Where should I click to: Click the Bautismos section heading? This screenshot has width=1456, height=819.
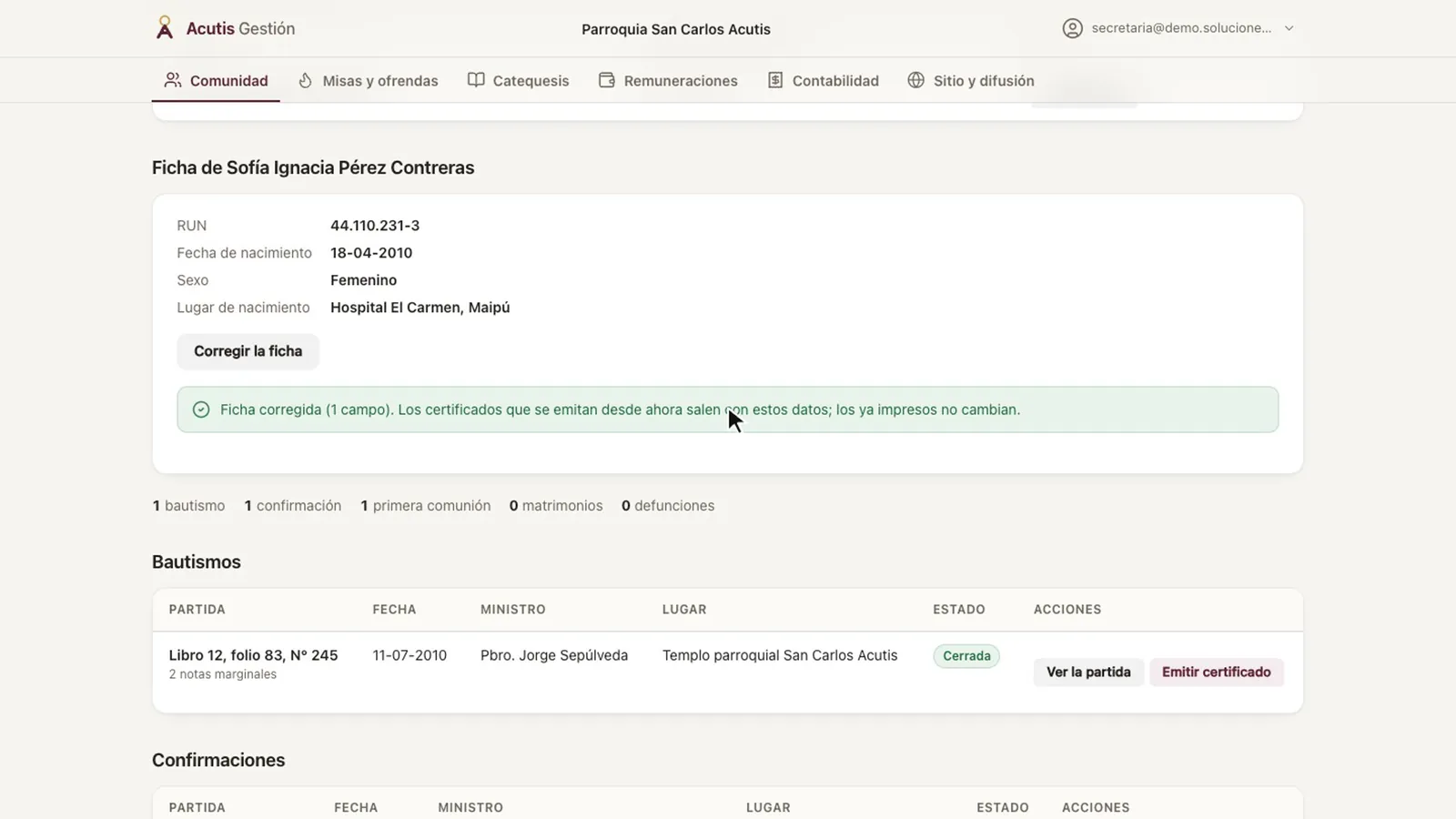tap(197, 562)
